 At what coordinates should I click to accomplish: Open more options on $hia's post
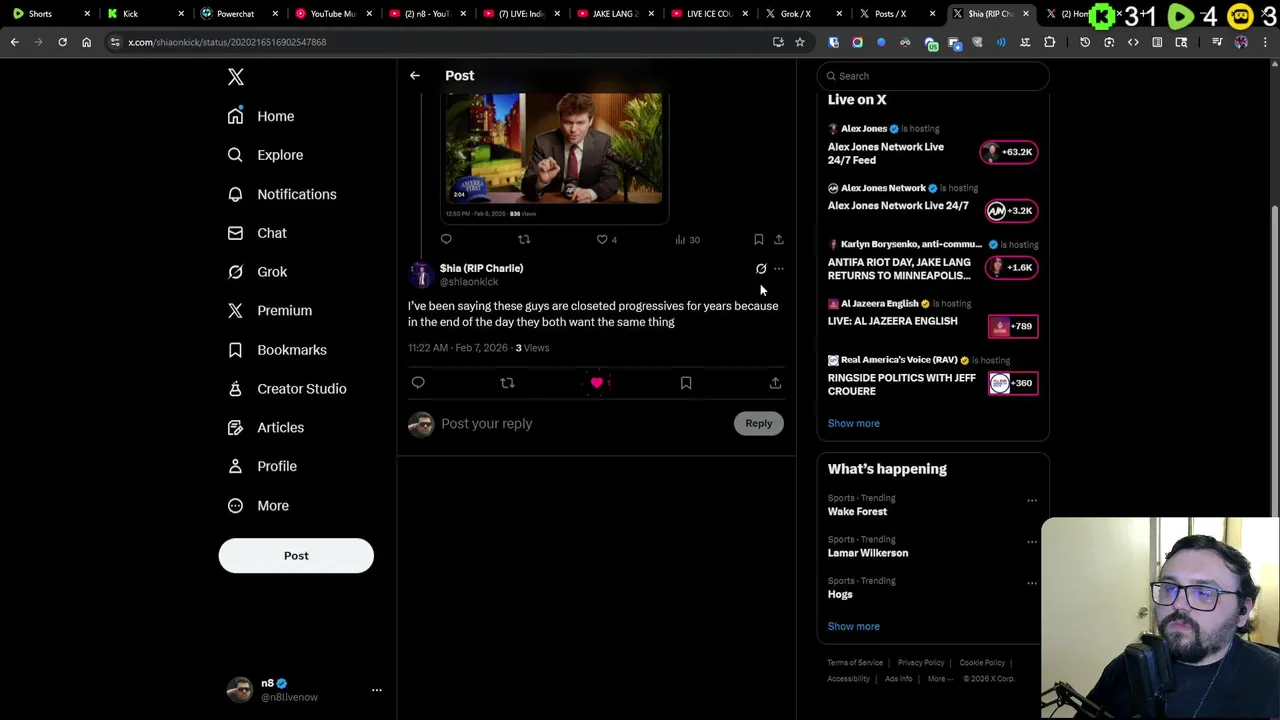779,268
